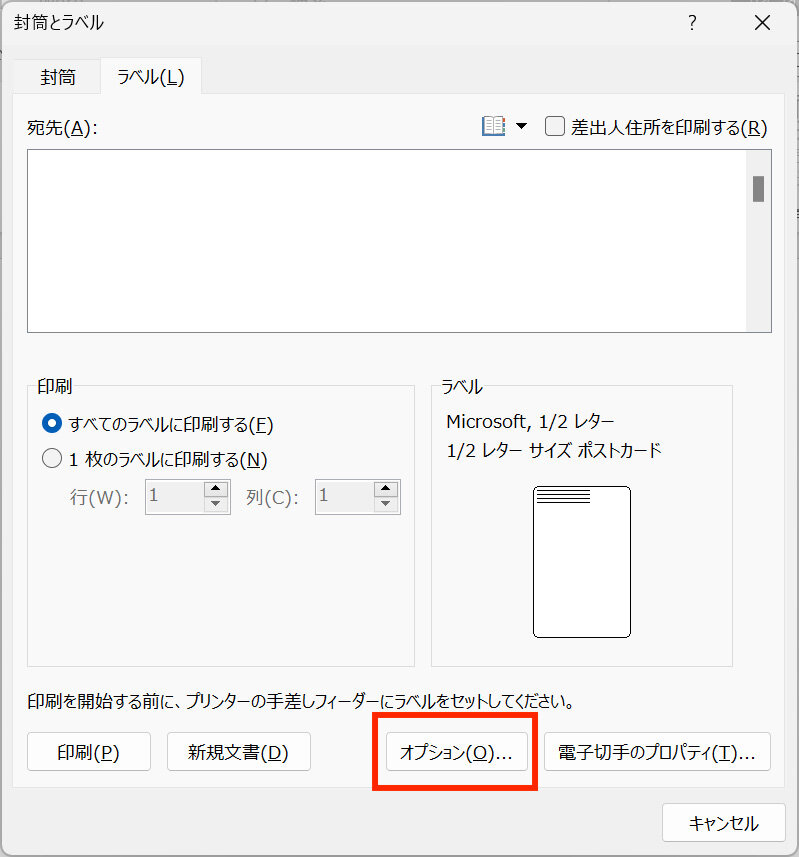The image size is (799, 857).
Task: Enable 差出人住所を印刷する checkbox
Action: pos(555,126)
